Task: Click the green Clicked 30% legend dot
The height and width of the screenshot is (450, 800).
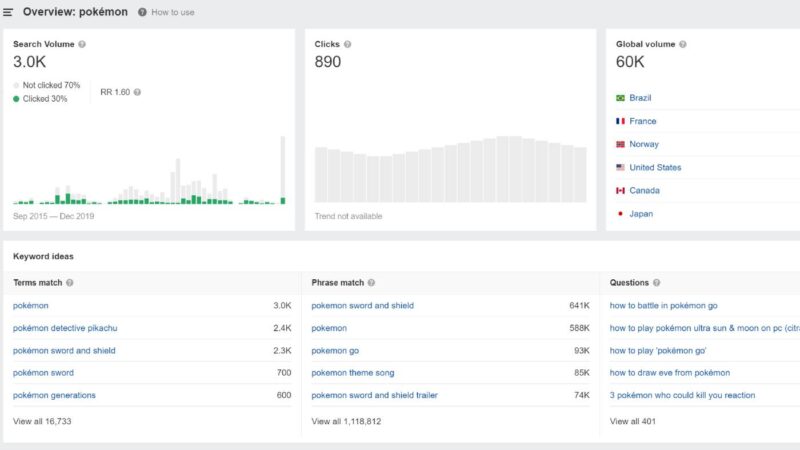Action: [16, 99]
